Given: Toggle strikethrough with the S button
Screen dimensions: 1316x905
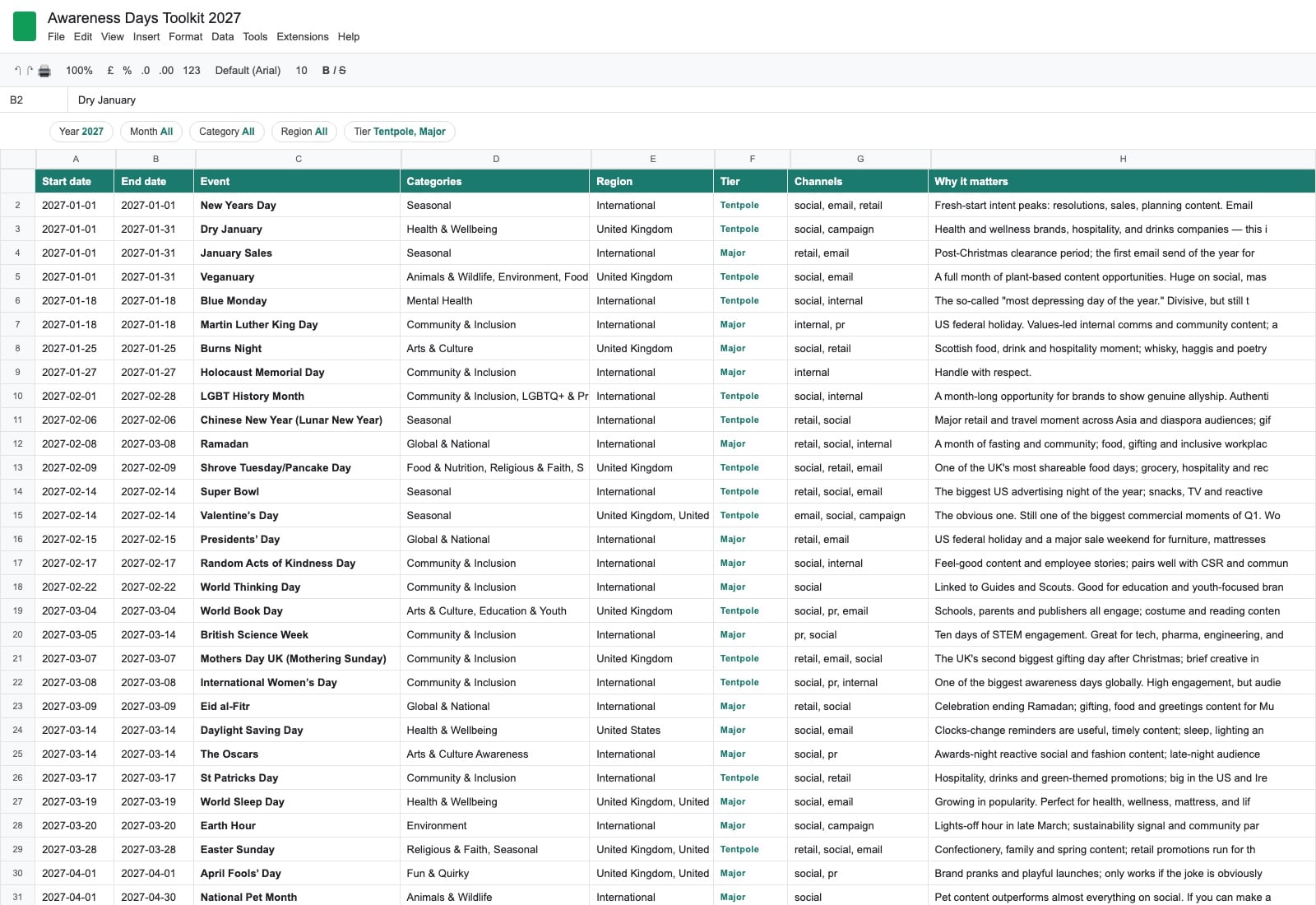Looking at the screenshot, I should tap(342, 71).
